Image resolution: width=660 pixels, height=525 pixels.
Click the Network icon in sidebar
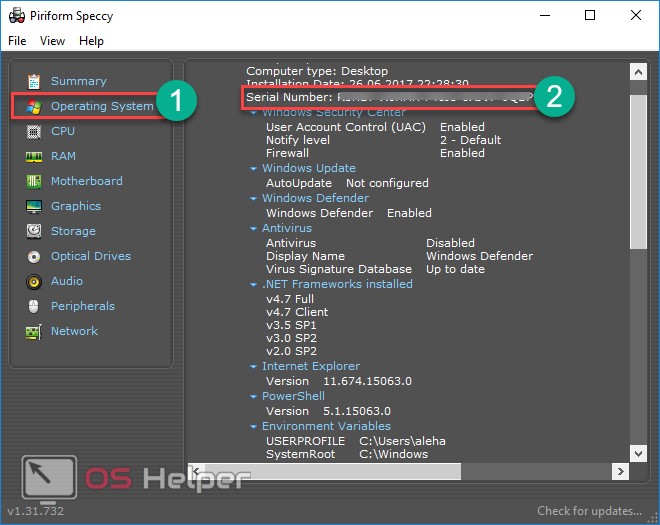click(x=34, y=331)
